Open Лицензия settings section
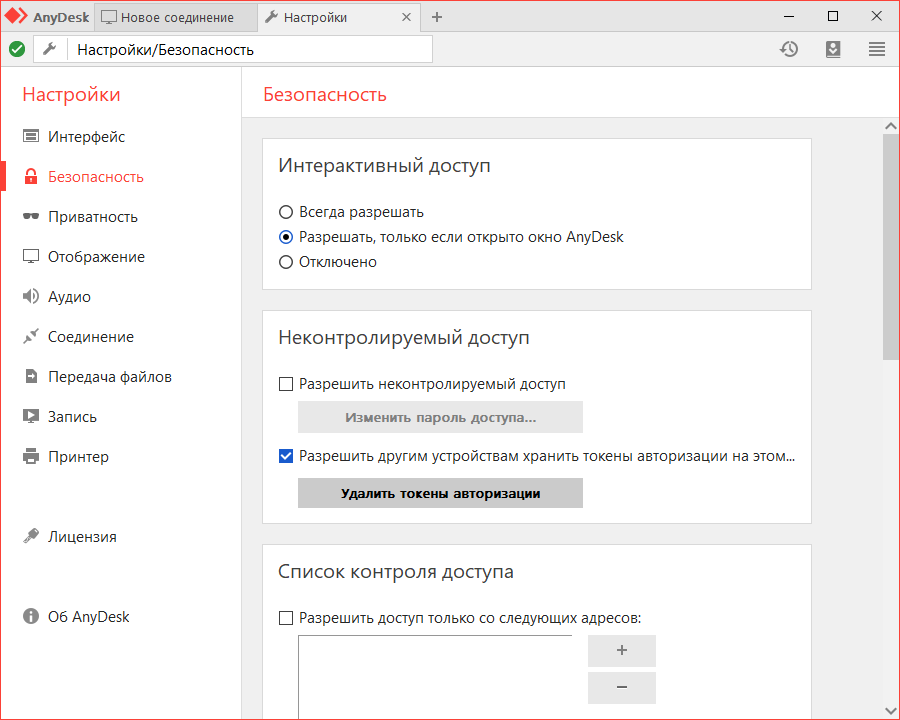Viewport: 900px width, 720px height. [x=82, y=537]
